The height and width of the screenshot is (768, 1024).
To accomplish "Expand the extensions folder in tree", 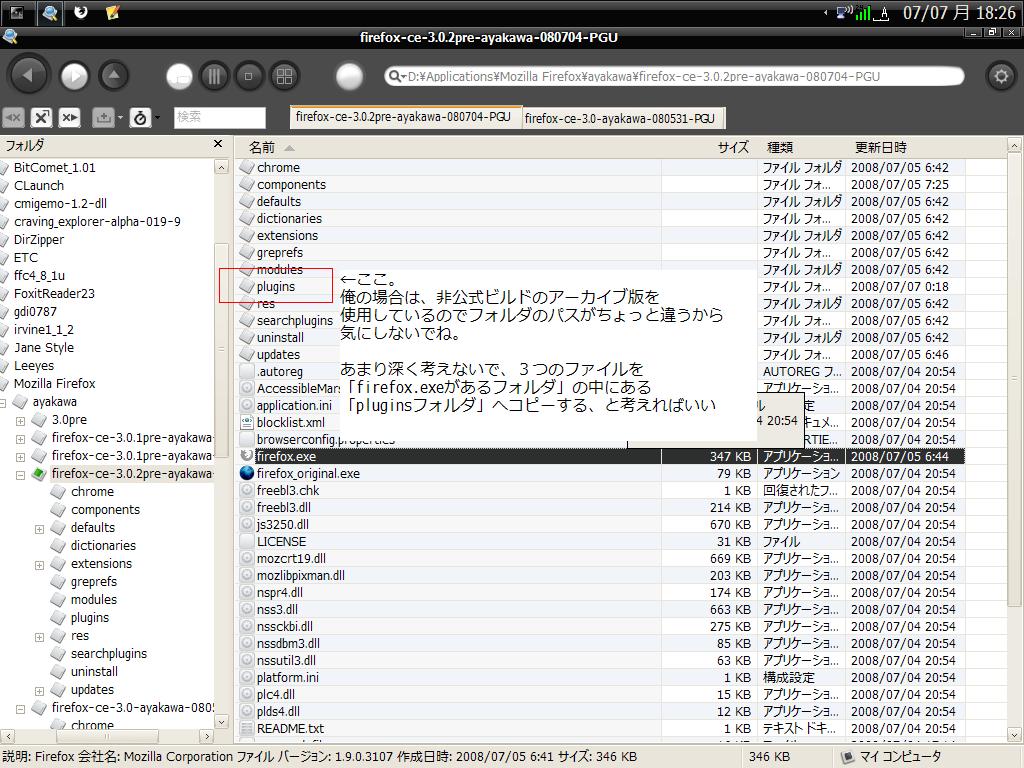I will pyautogui.click(x=39, y=565).
